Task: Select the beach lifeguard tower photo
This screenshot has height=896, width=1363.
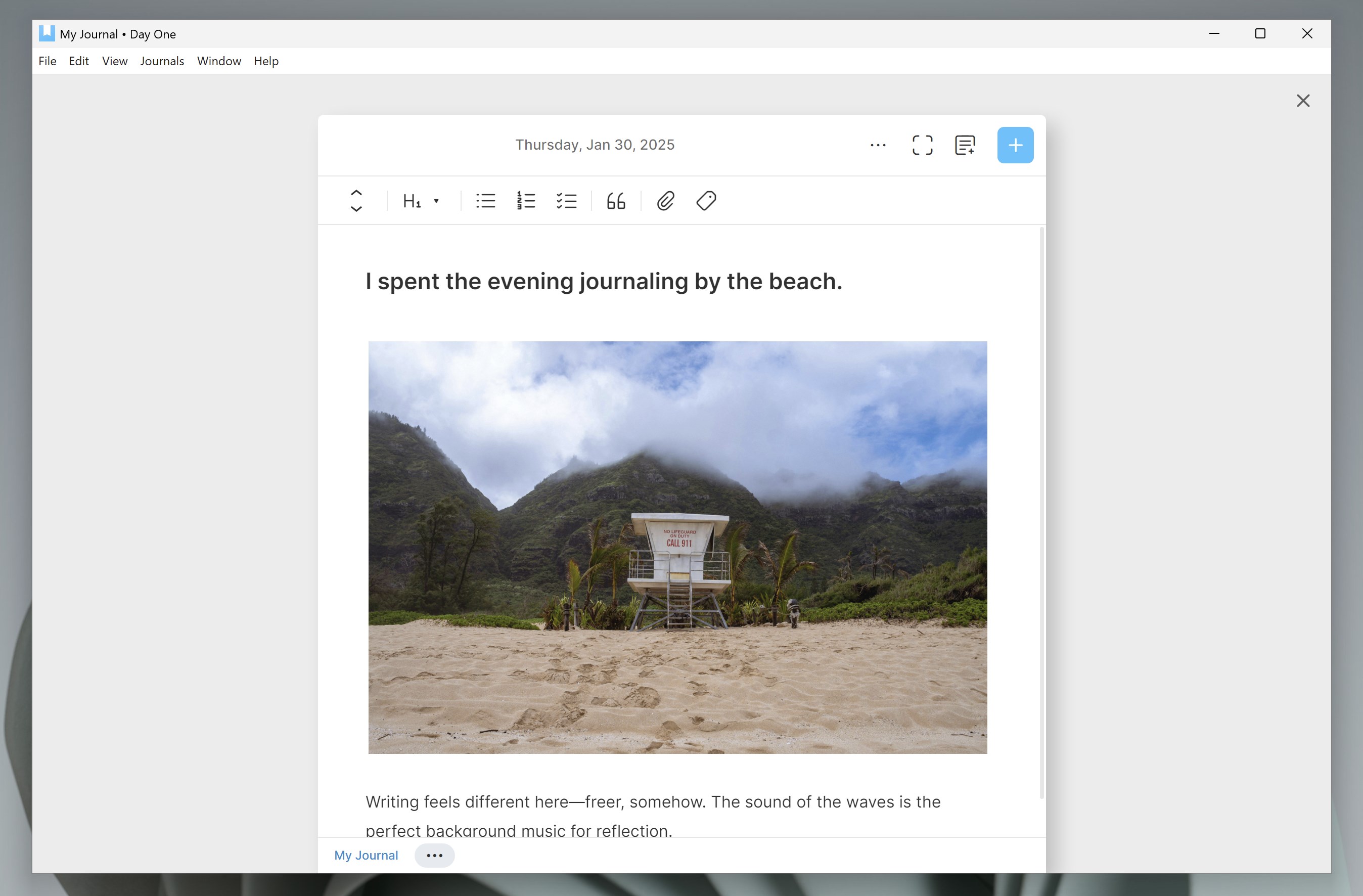Action: click(677, 547)
